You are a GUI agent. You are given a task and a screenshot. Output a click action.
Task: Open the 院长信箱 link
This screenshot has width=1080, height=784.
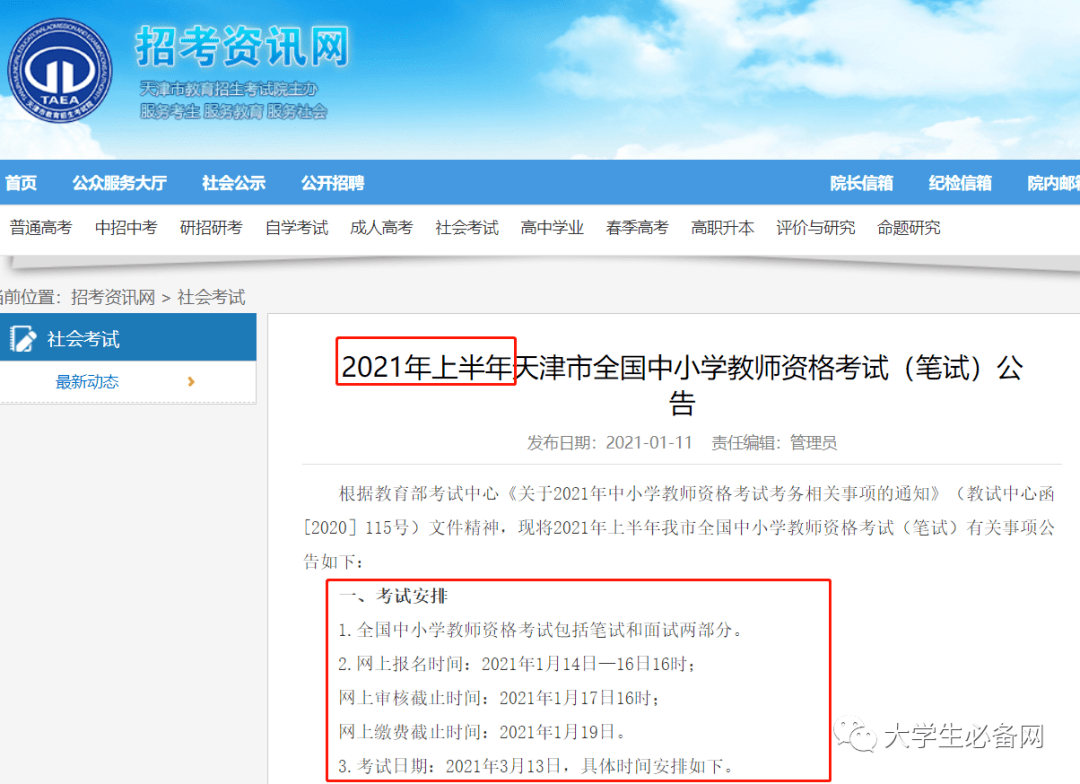(x=861, y=183)
